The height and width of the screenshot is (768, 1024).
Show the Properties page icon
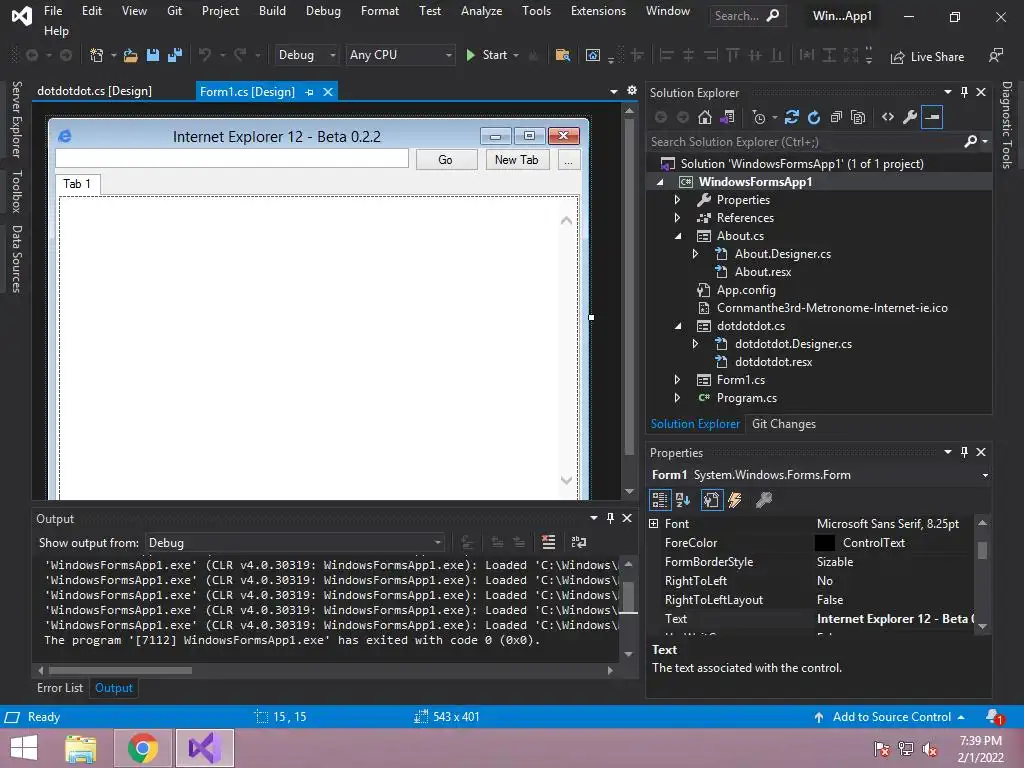pos(711,500)
